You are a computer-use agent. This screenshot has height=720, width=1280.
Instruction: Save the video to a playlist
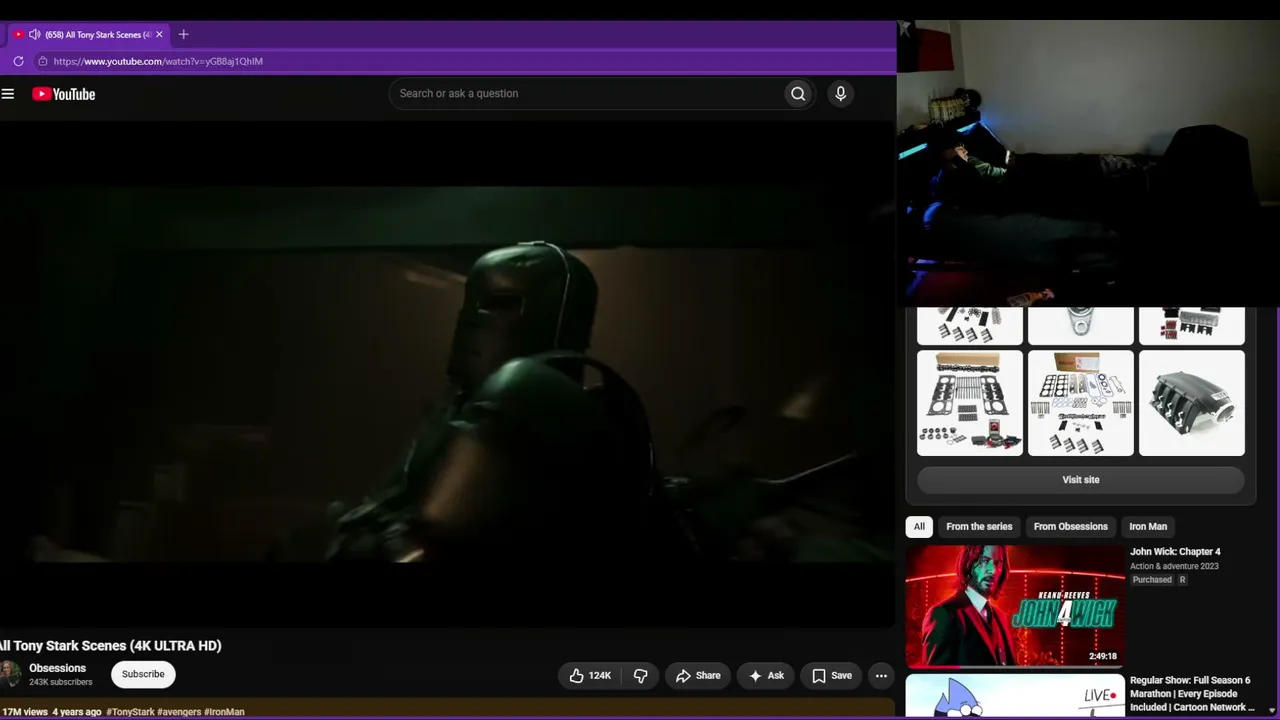(832, 676)
